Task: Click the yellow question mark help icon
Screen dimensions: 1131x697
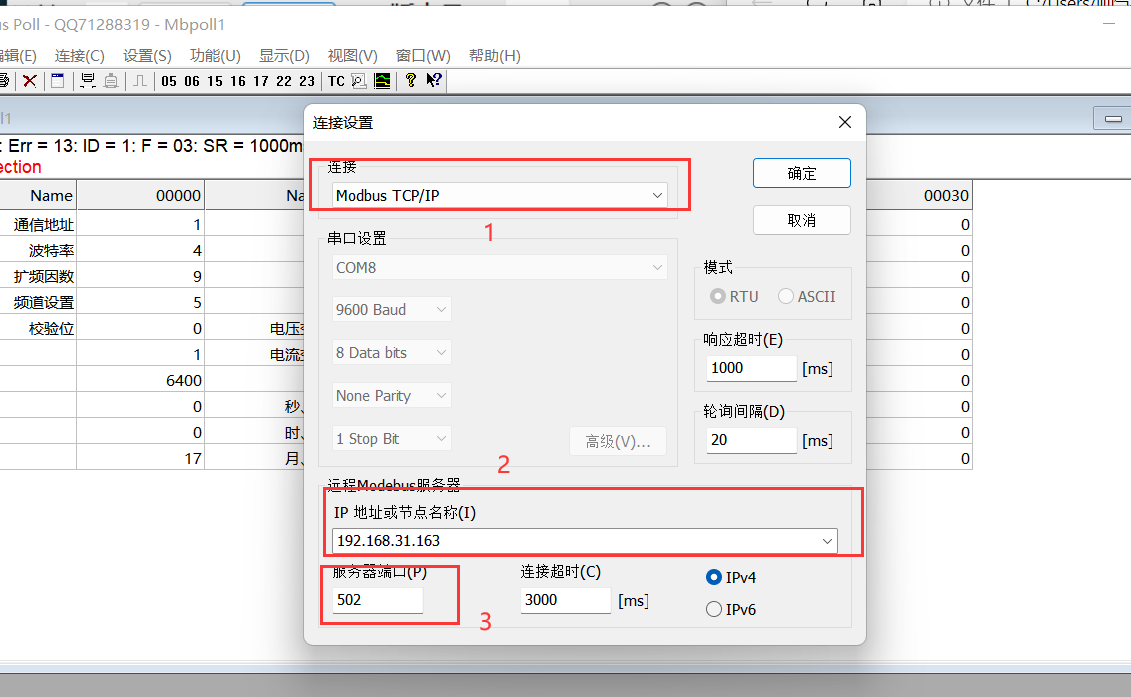Action: (x=410, y=81)
